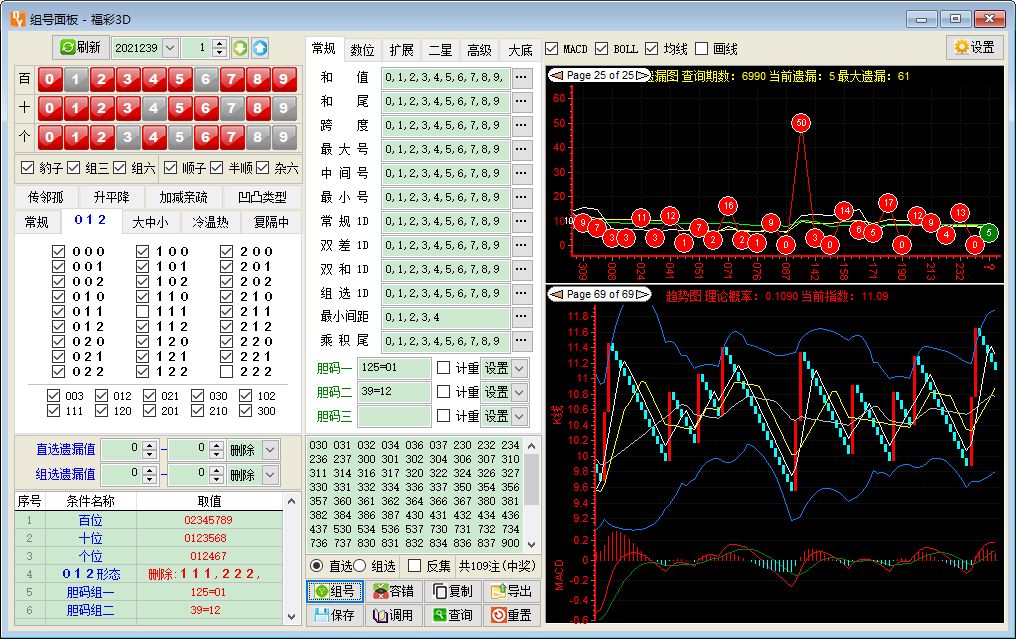Check 计重 for 胆码一
The image size is (1016, 639).
click(x=443, y=368)
